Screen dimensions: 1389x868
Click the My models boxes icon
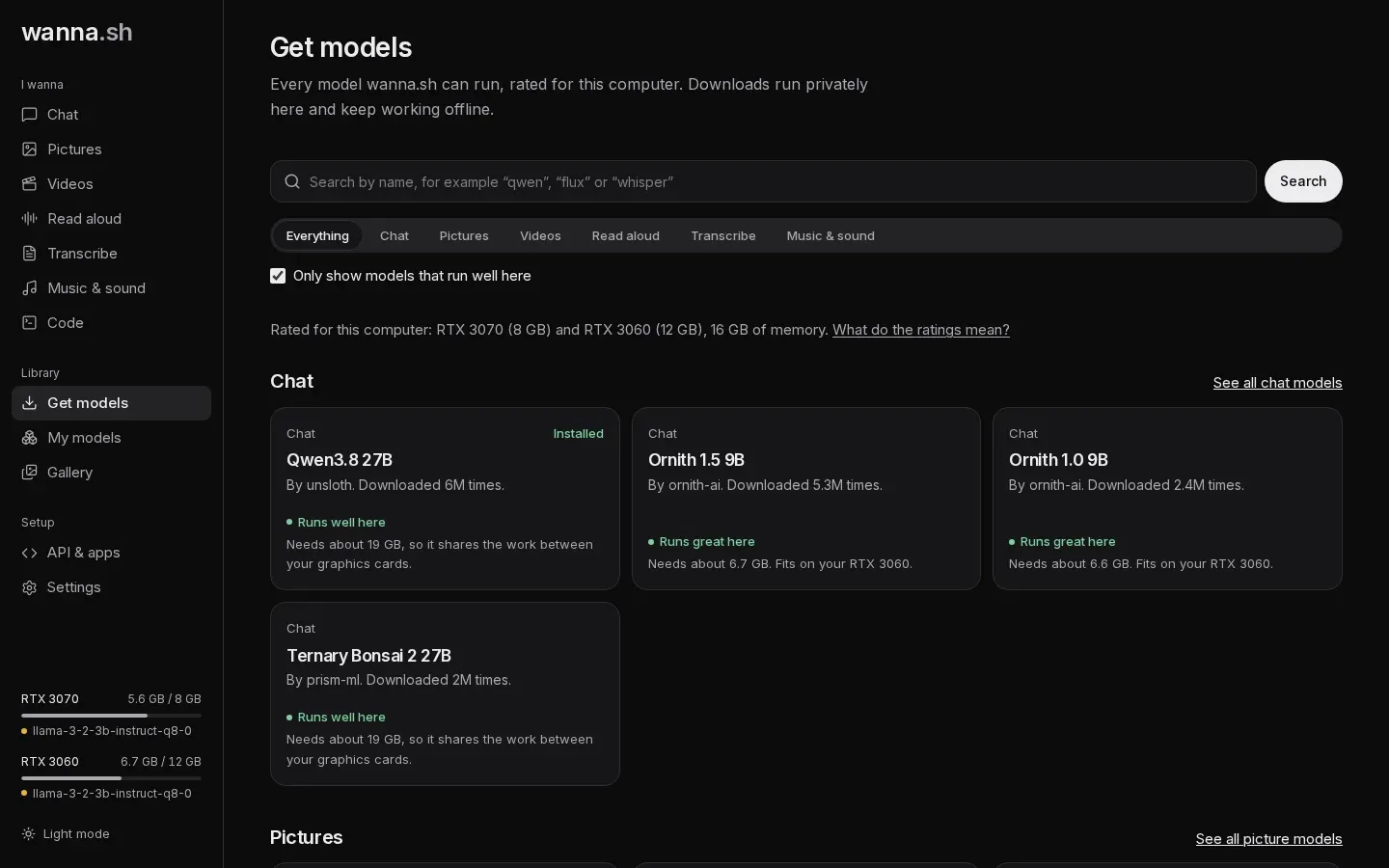[x=29, y=438]
